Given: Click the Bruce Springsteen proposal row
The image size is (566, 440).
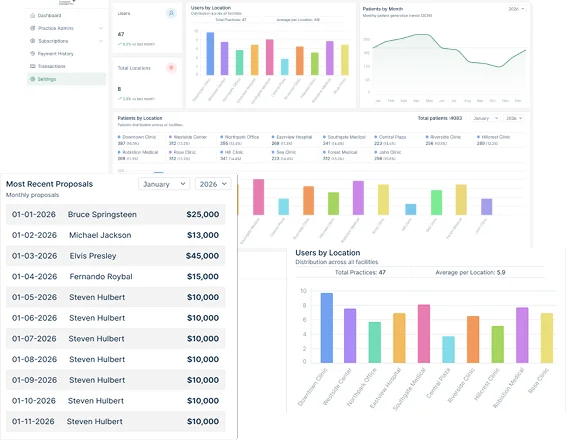Looking at the screenshot, I should (116, 214).
